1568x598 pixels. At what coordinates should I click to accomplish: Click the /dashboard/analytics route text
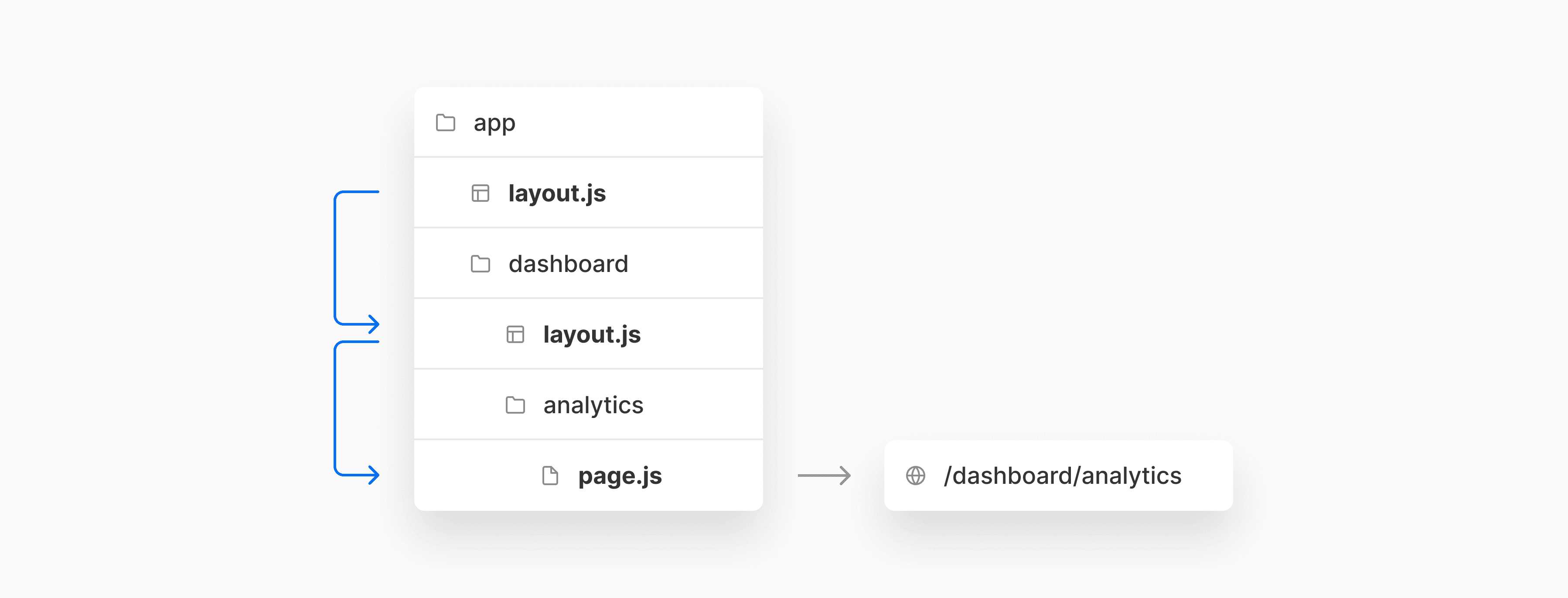click(1062, 475)
